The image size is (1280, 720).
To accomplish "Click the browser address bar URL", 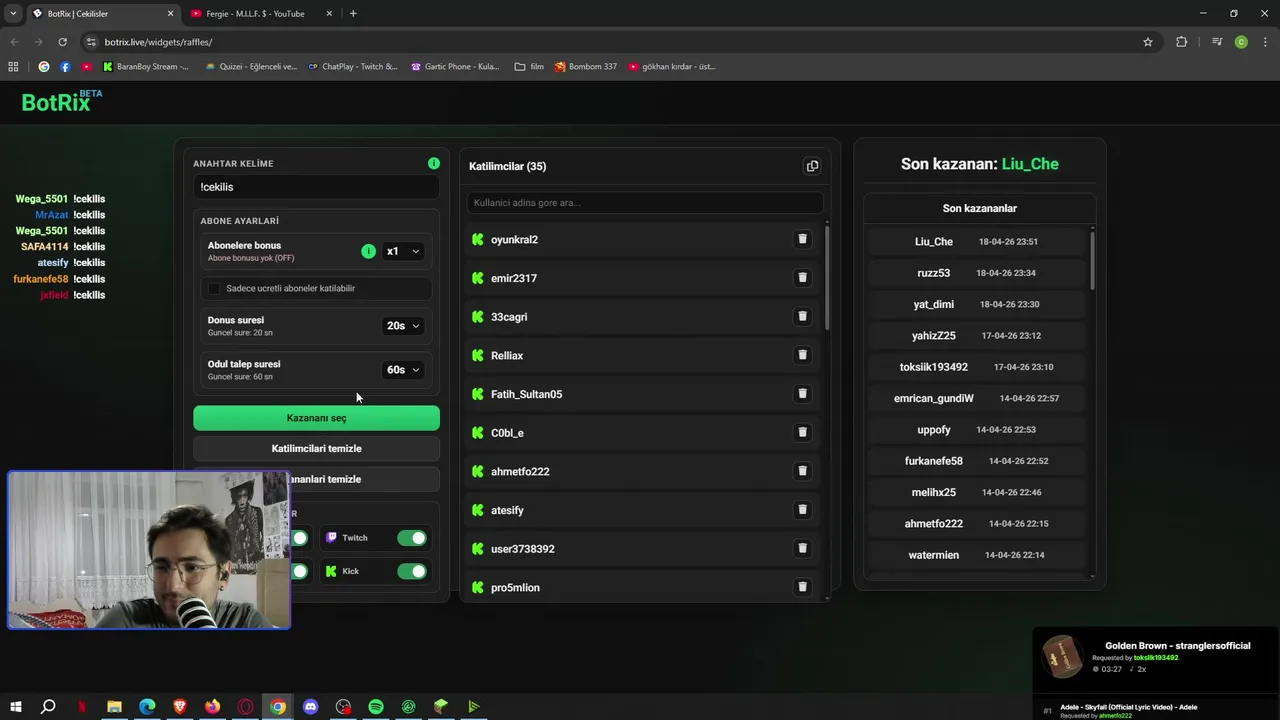I will pyautogui.click(x=158, y=42).
